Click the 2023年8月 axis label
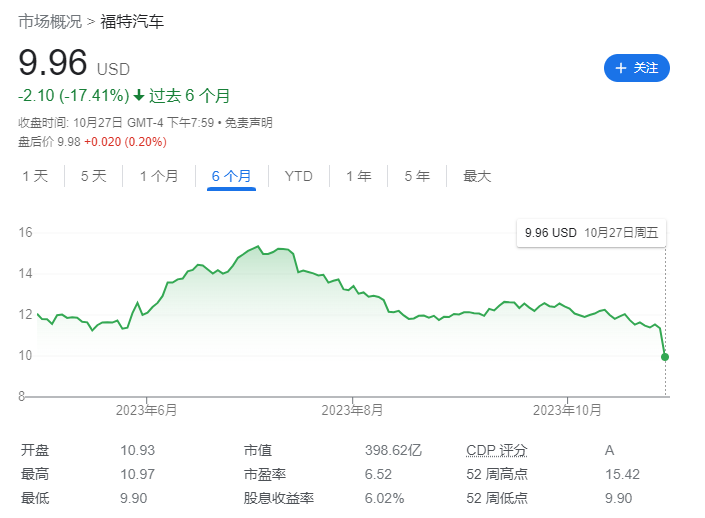Screen dimensions: 705x518 coord(352,410)
